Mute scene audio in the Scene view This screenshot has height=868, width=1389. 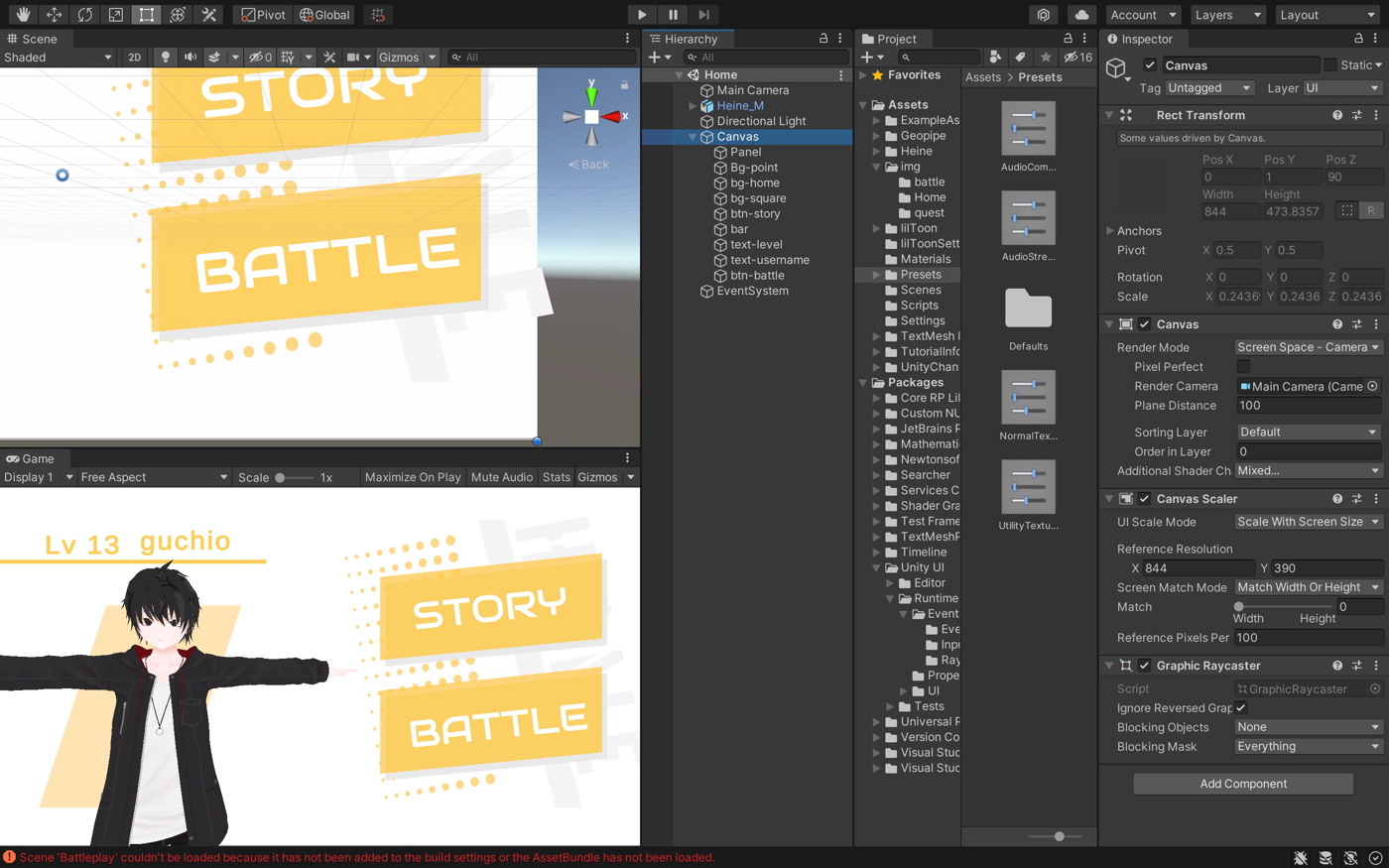[189, 57]
